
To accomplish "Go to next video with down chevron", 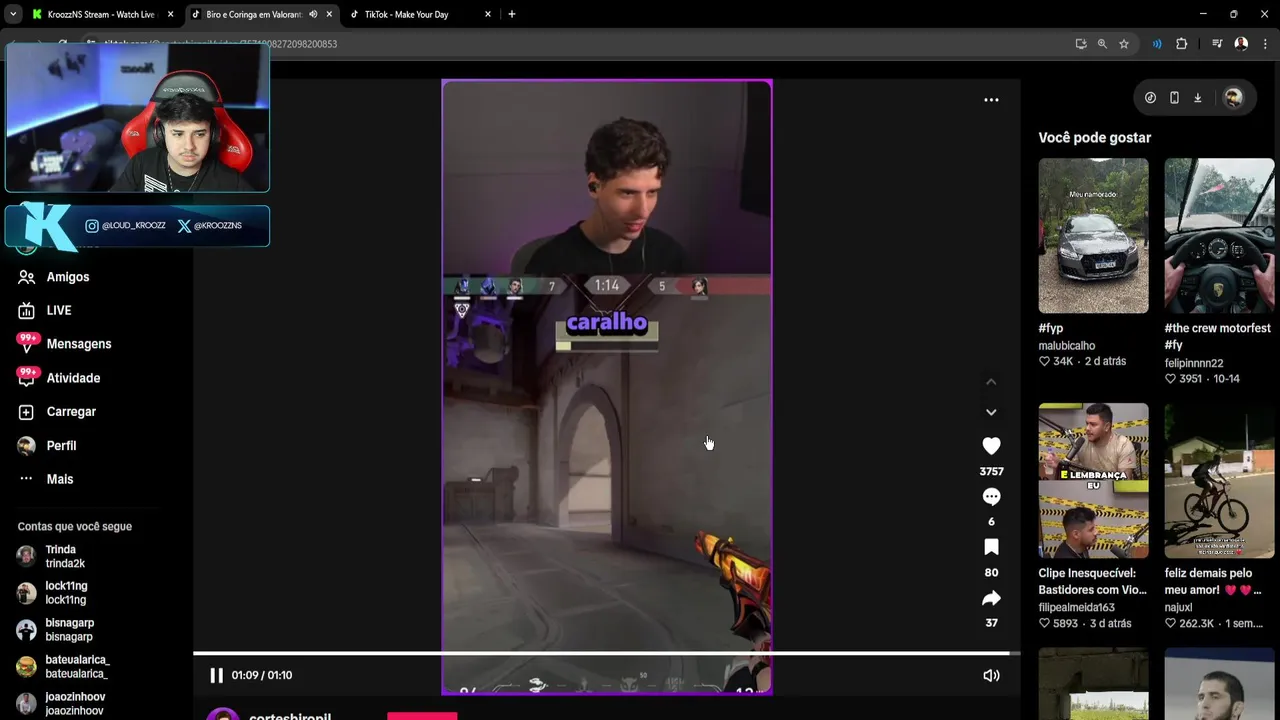I will click(991, 412).
